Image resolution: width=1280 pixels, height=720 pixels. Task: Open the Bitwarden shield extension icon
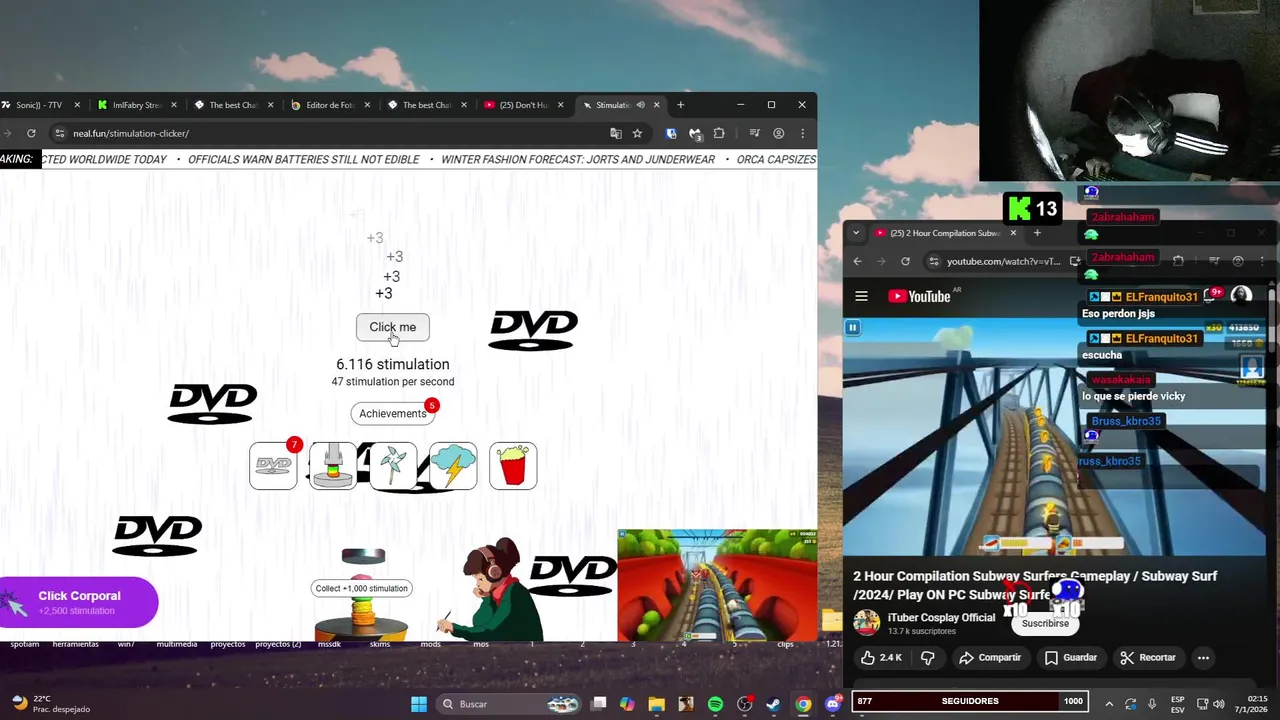click(x=671, y=133)
